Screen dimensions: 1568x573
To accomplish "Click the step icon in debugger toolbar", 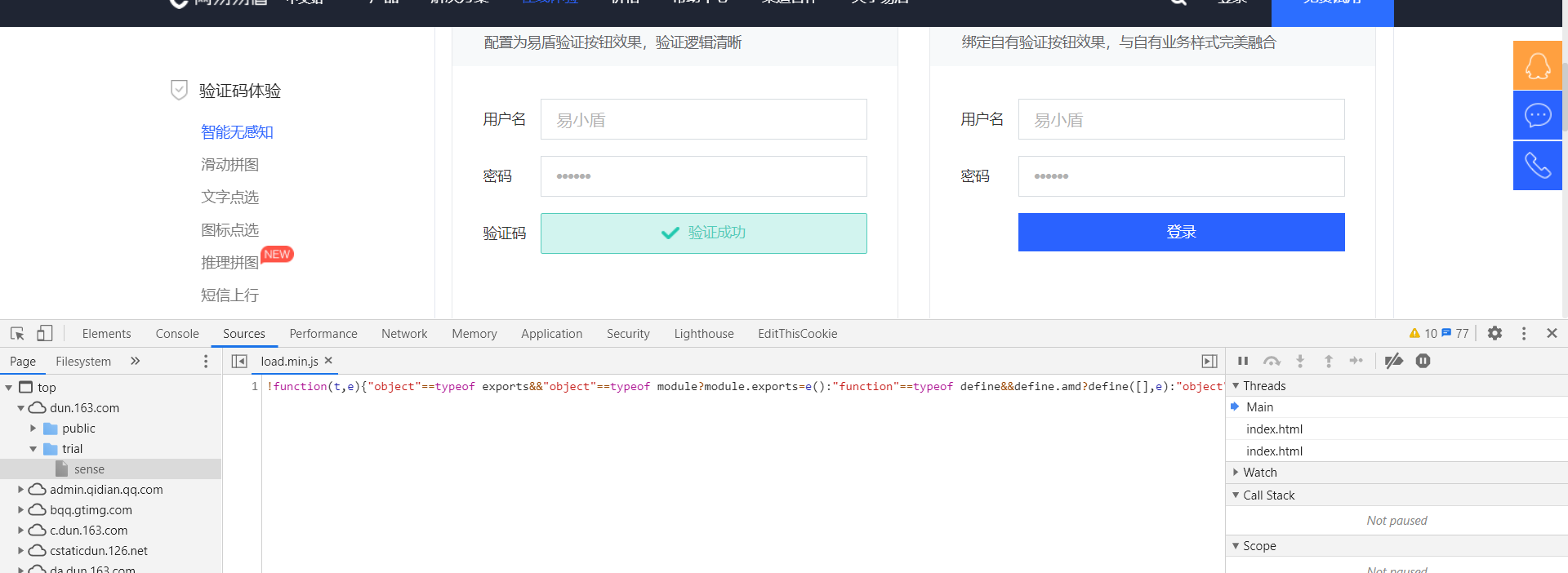I will [x=1356, y=361].
